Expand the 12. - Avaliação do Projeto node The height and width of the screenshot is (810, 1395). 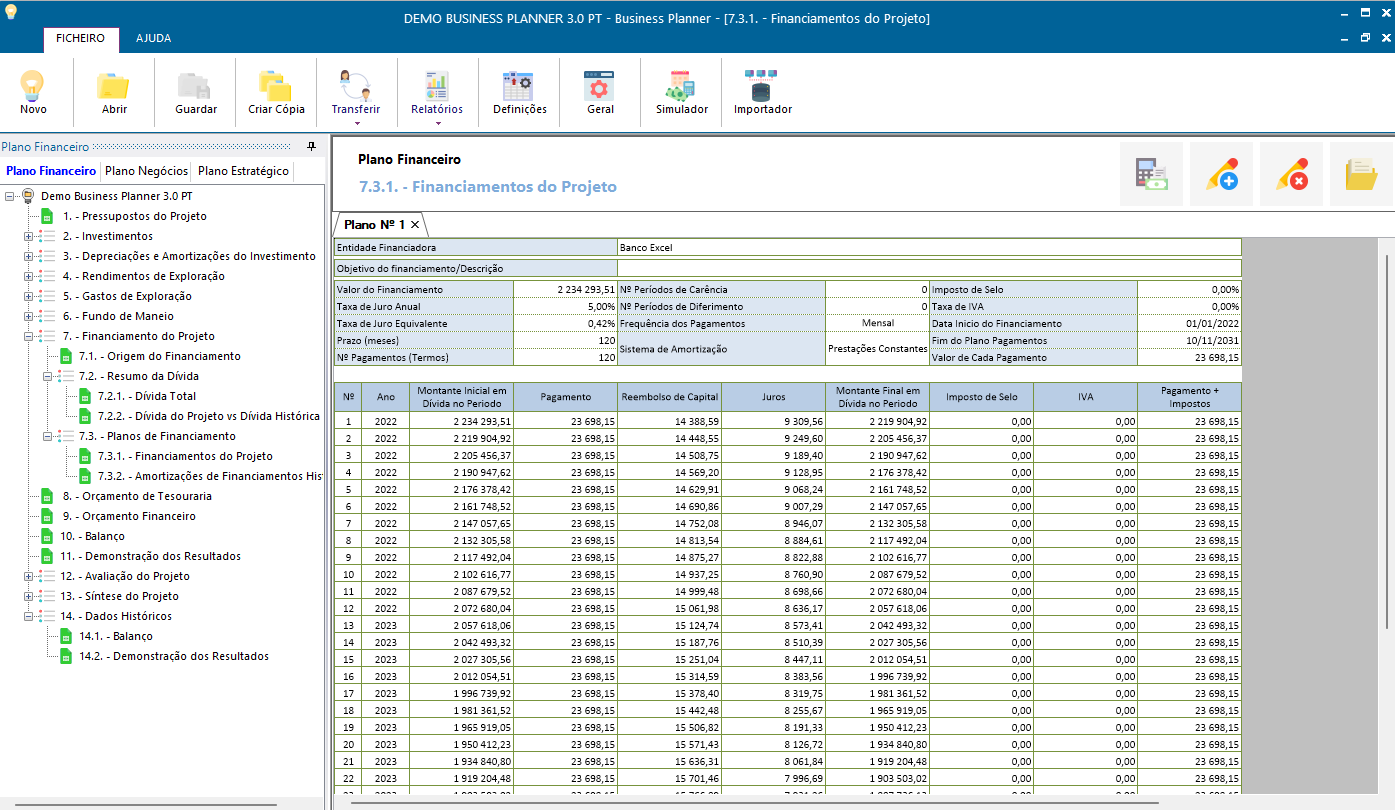[x=29, y=577]
